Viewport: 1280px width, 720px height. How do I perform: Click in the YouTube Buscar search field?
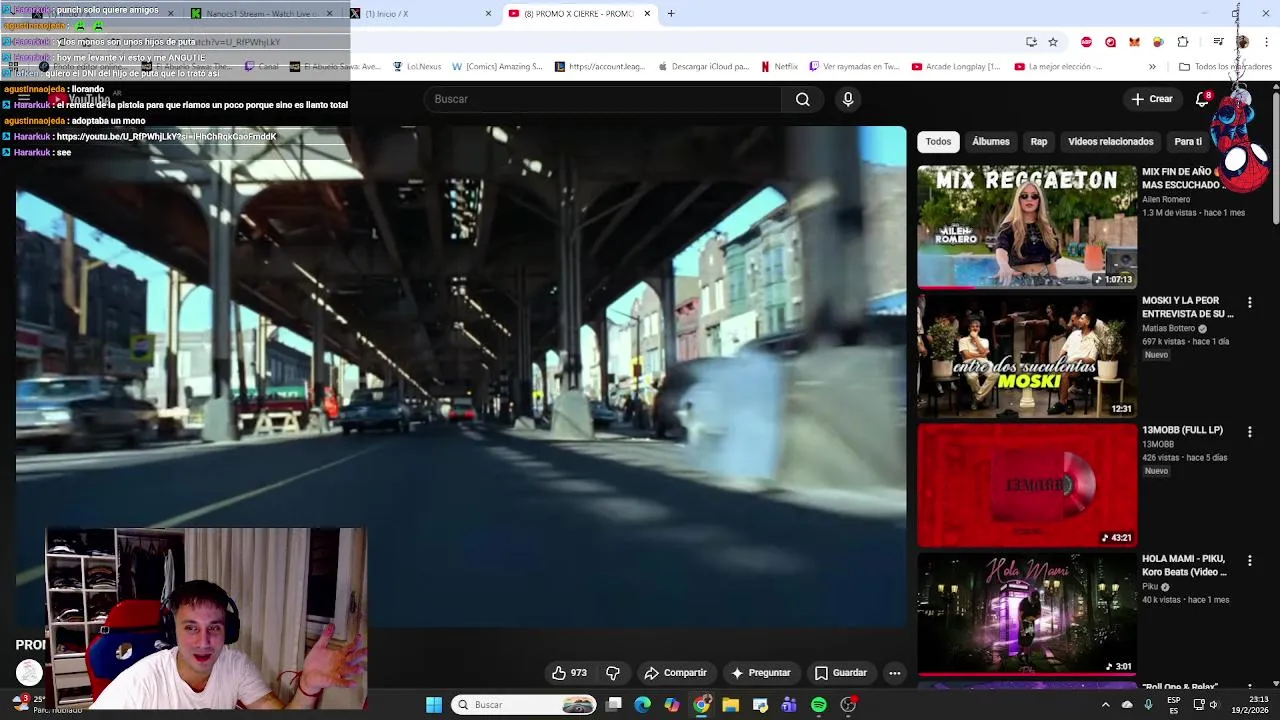603,99
